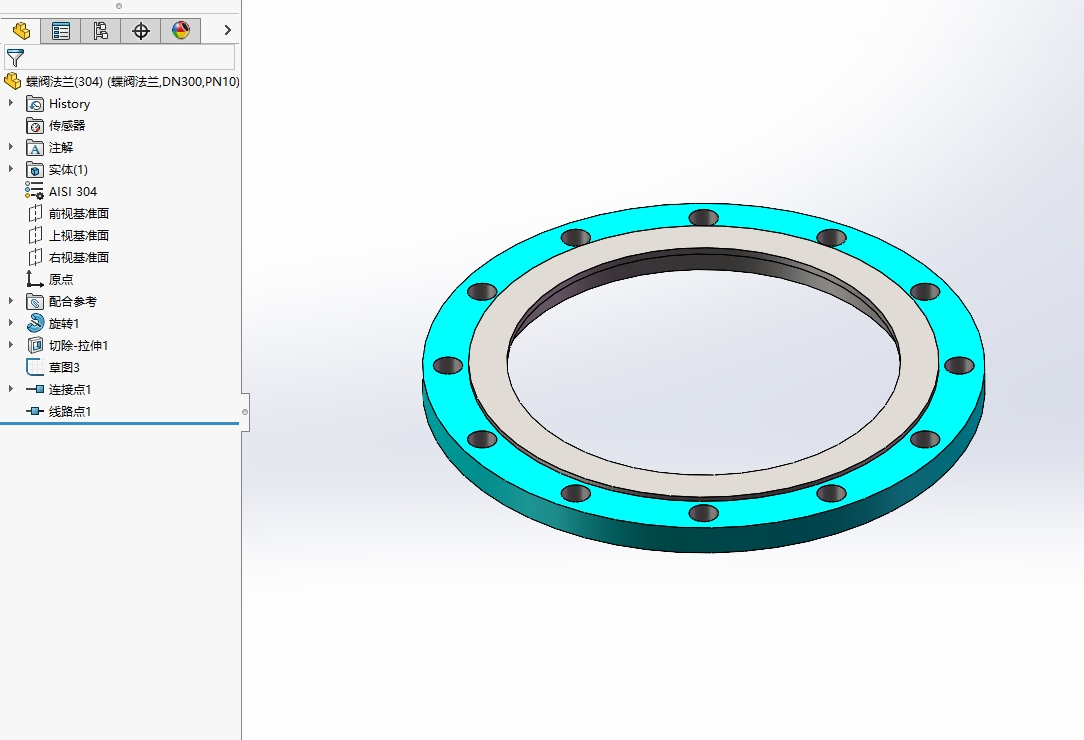
Task: Click the filter funnel icon
Action: (15, 57)
